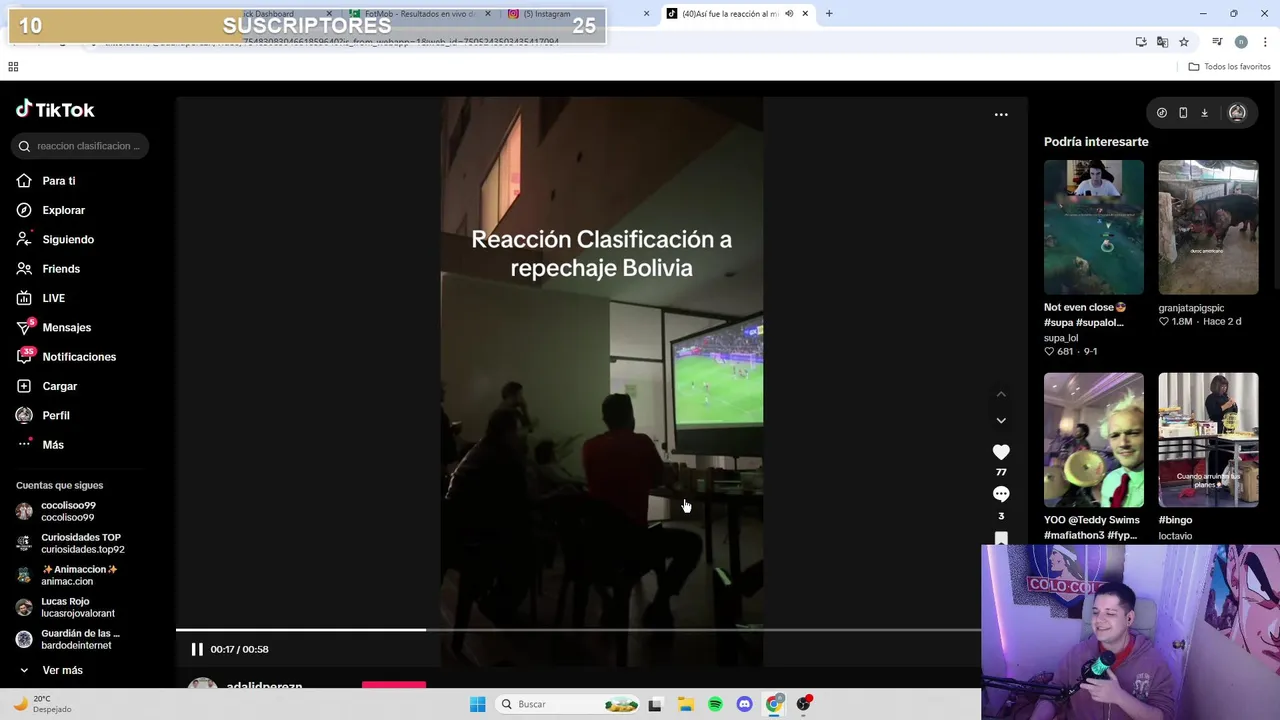
Task: Open the weather widget showing 20°C
Action: 42,704
